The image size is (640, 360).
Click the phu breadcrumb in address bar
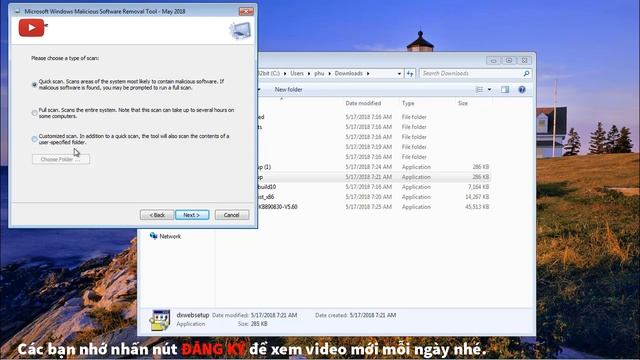[x=319, y=73]
